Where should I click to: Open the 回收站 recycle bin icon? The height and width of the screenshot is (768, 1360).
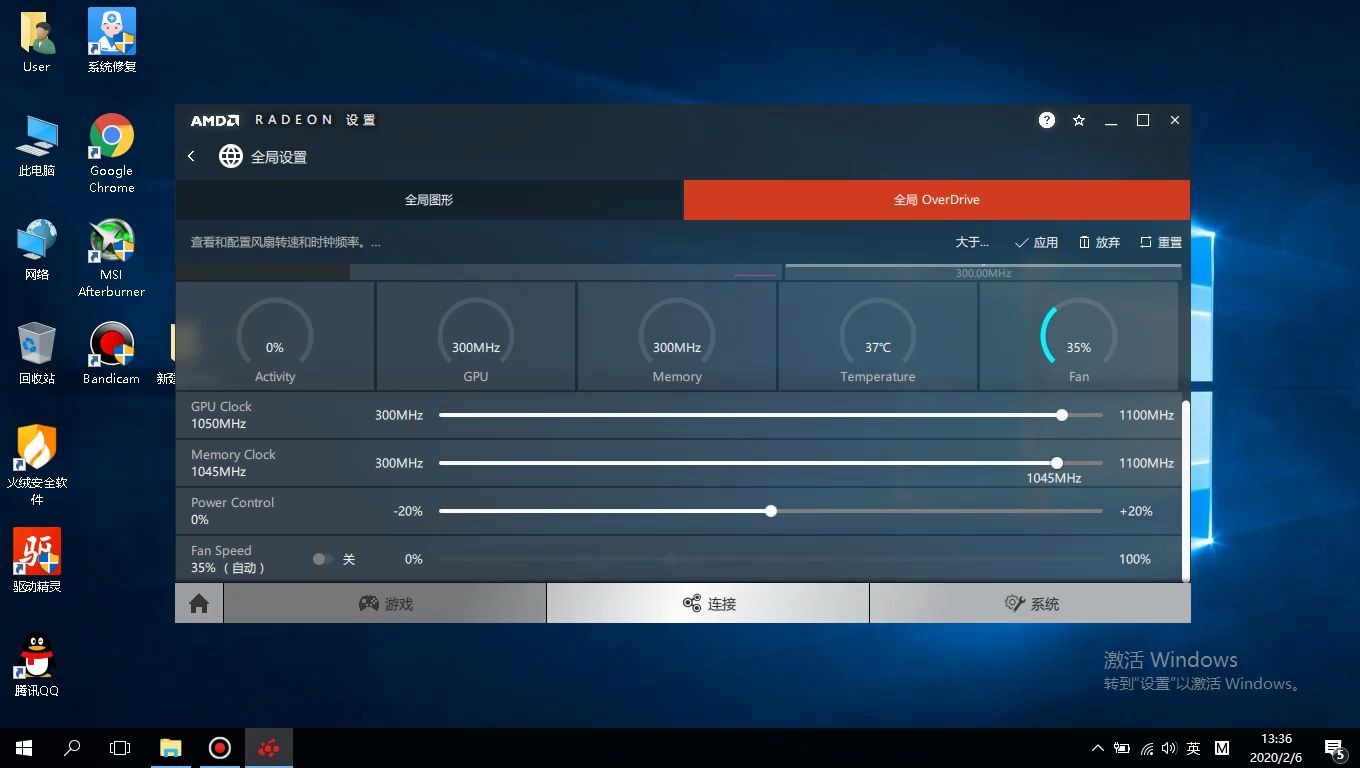pyautogui.click(x=37, y=354)
